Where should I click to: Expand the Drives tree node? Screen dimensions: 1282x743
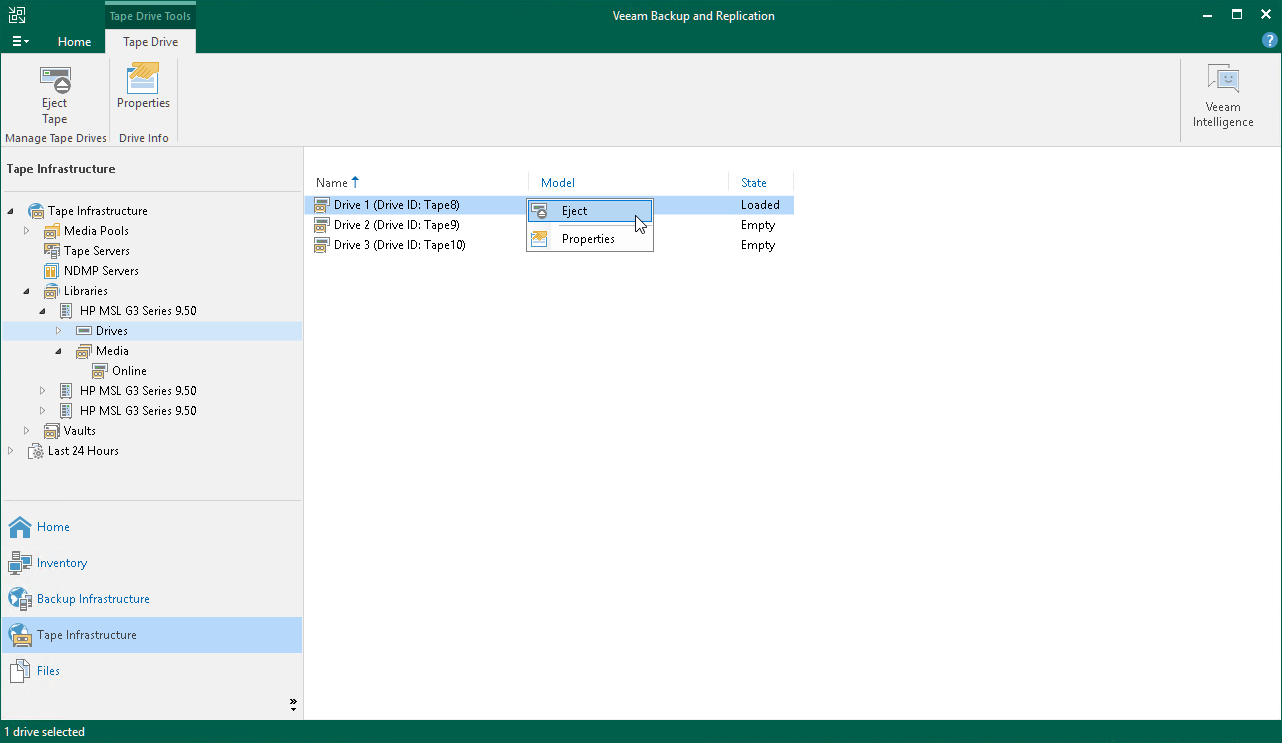tap(60, 331)
